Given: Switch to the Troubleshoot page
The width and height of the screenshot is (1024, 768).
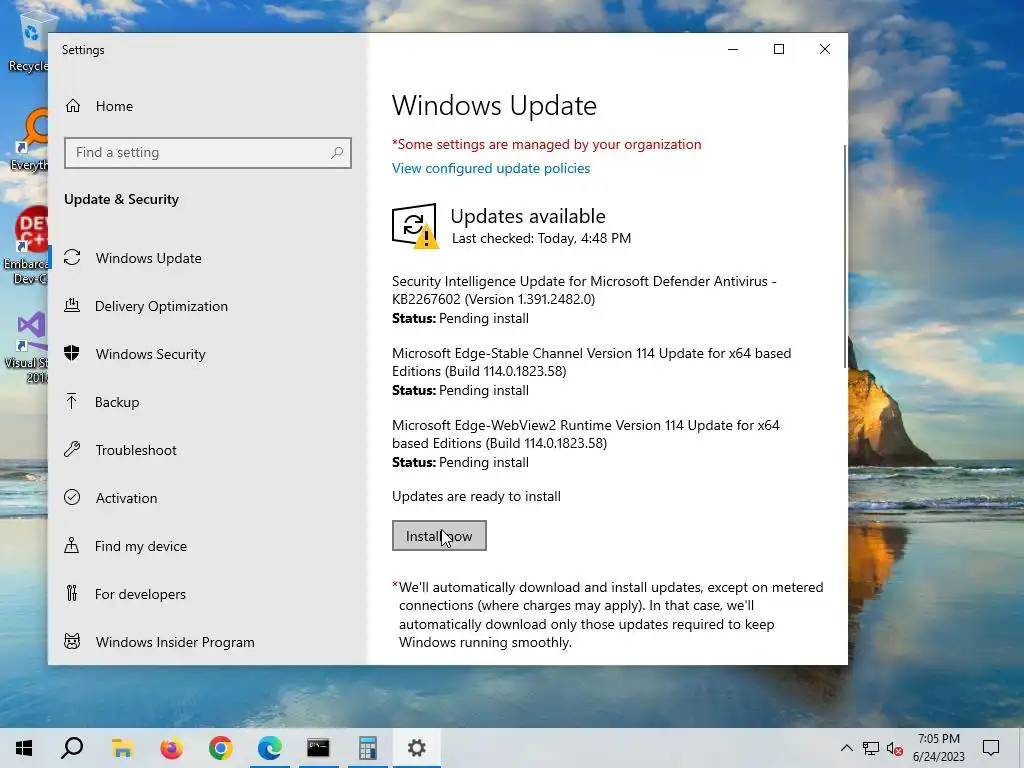Looking at the screenshot, I should click(208, 450).
